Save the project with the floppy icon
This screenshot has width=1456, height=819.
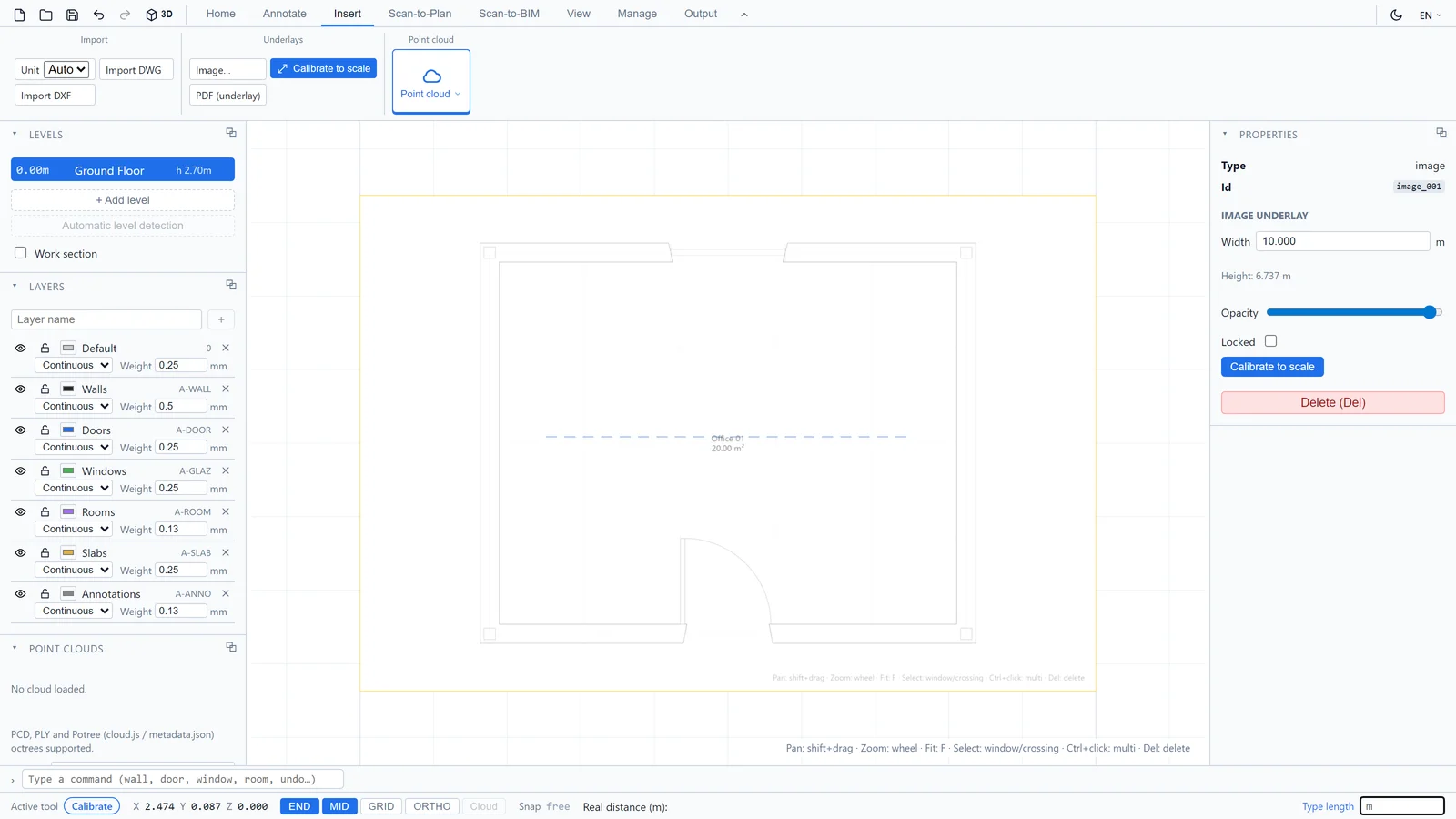pos(72,15)
